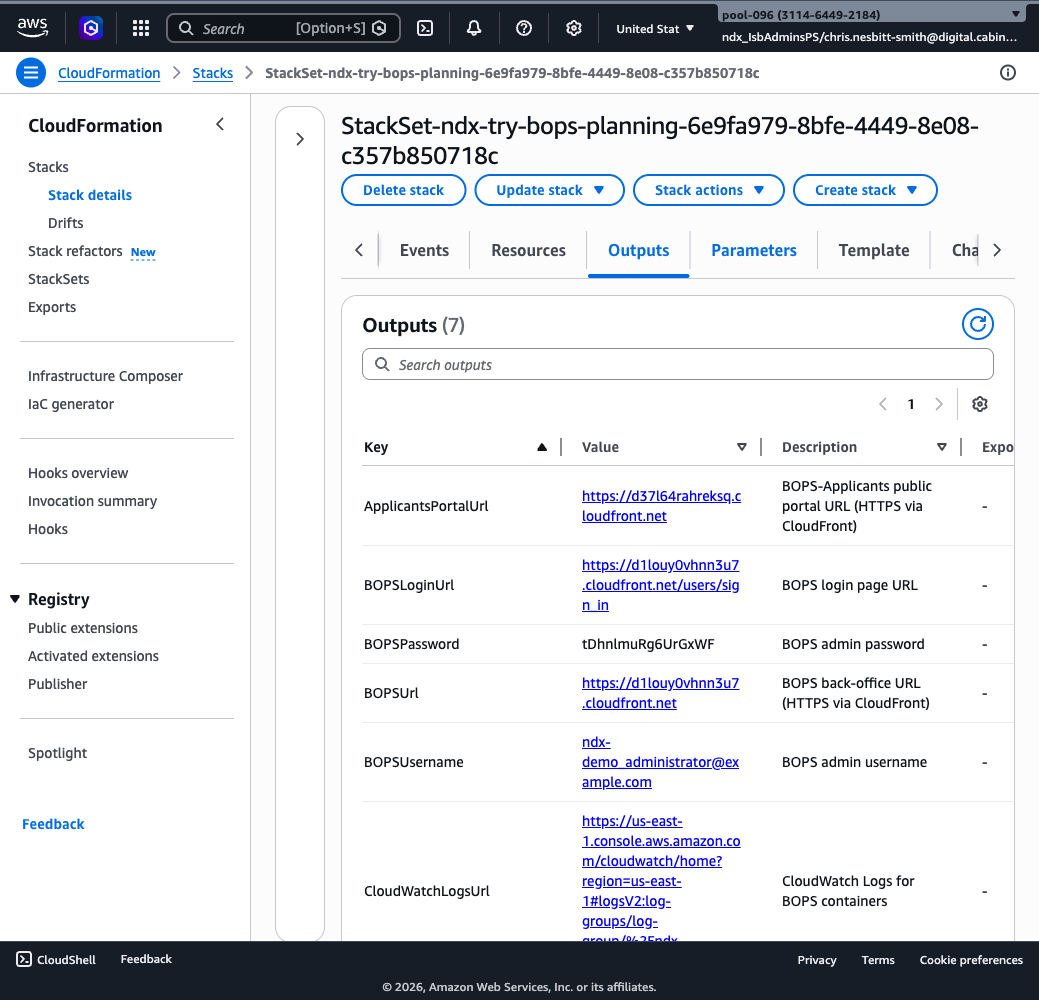Open the stack information panel via info icon
This screenshot has width=1039, height=1000.
tap(1007, 72)
